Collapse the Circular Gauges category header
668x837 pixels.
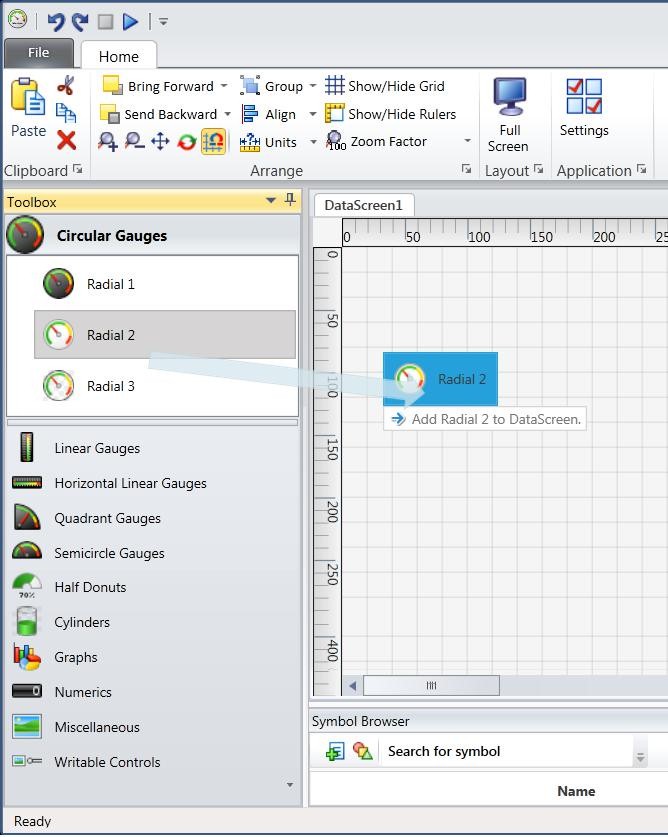pyautogui.click(x=153, y=235)
